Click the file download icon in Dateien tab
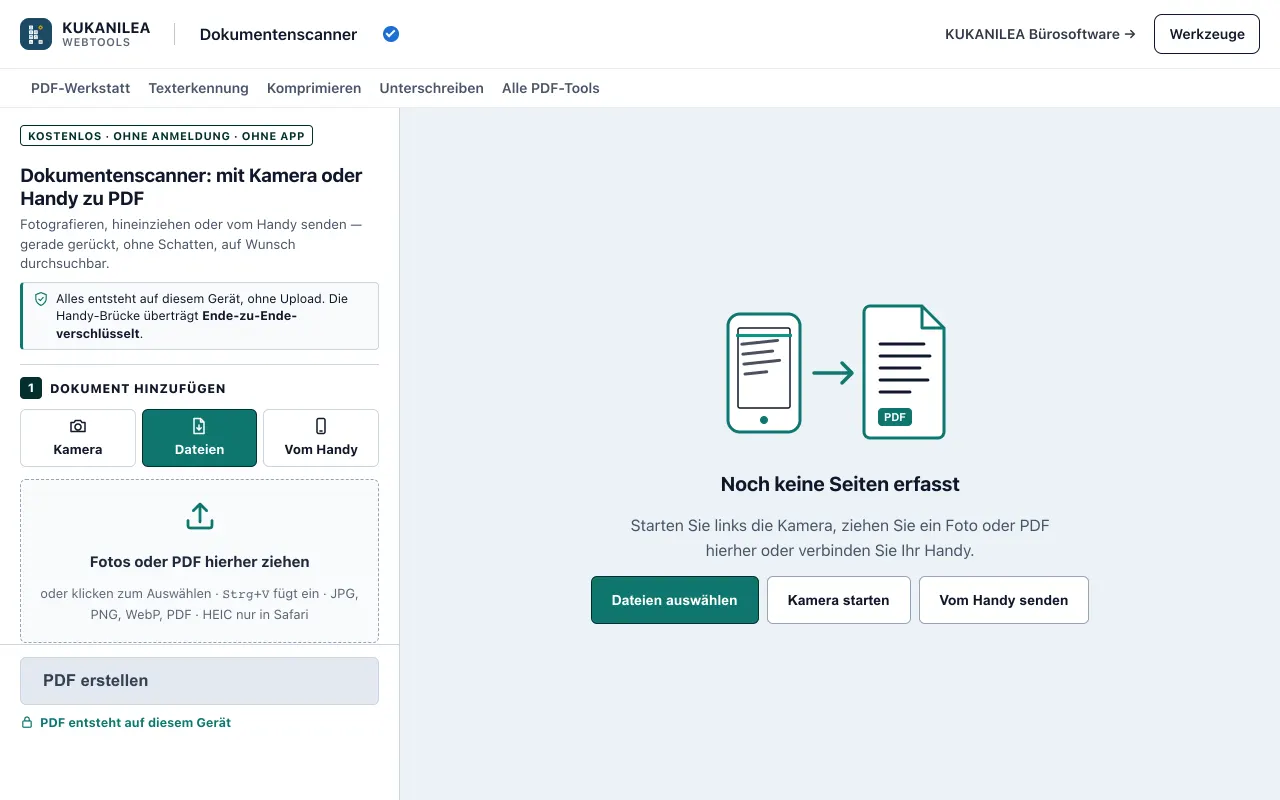This screenshot has width=1280, height=800. point(199,426)
